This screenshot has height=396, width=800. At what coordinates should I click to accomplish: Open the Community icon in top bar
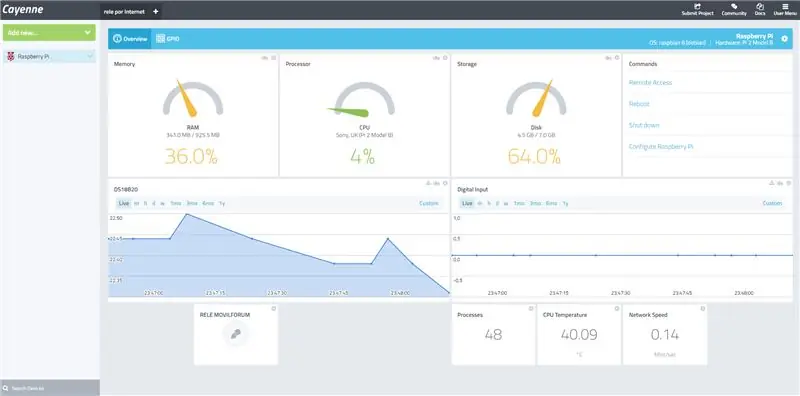coord(734,7)
